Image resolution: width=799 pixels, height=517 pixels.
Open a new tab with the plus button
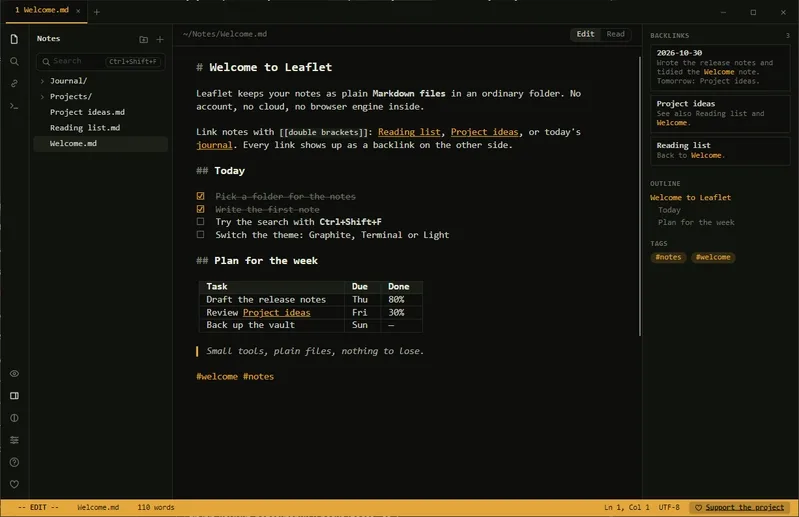pyautogui.click(x=97, y=12)
